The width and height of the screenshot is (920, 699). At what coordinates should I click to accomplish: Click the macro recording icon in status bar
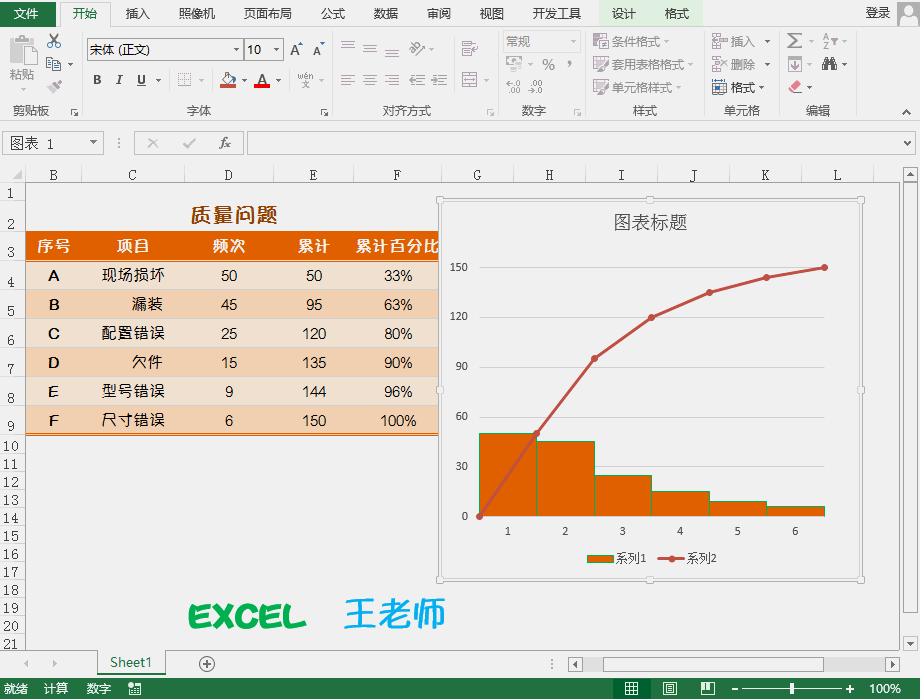(x=135, y=689)
